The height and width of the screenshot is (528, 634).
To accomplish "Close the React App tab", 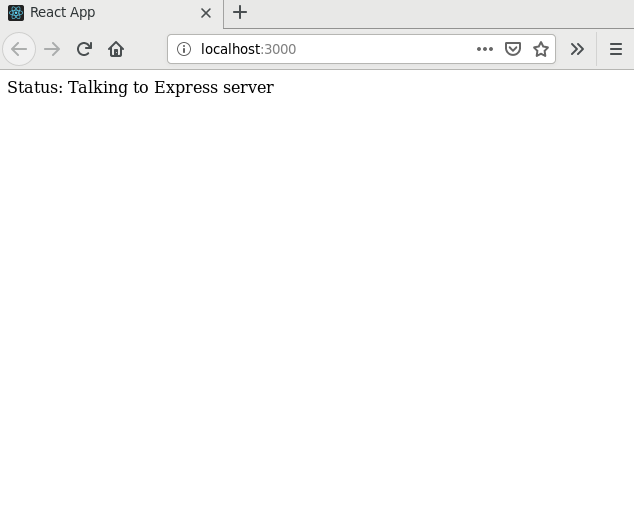I will [x=206, y=13].
